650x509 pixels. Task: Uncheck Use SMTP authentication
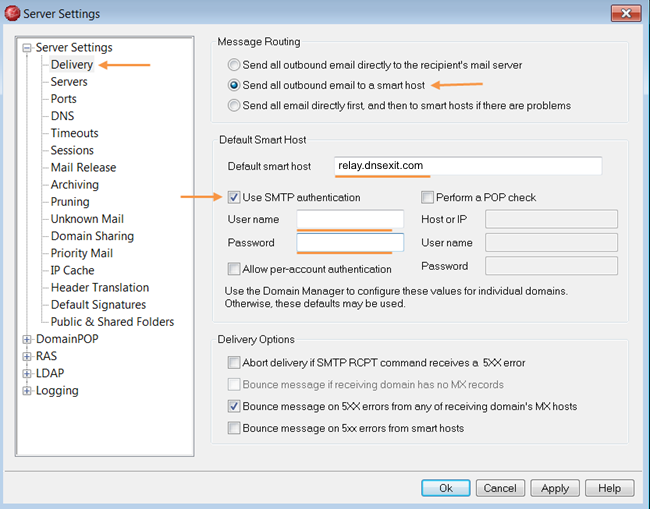234,198
